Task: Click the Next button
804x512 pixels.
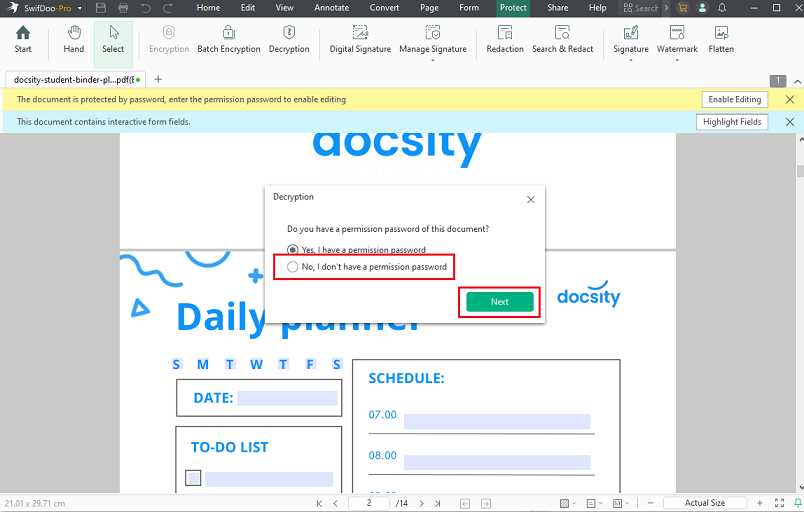Action: pos(499,302)
